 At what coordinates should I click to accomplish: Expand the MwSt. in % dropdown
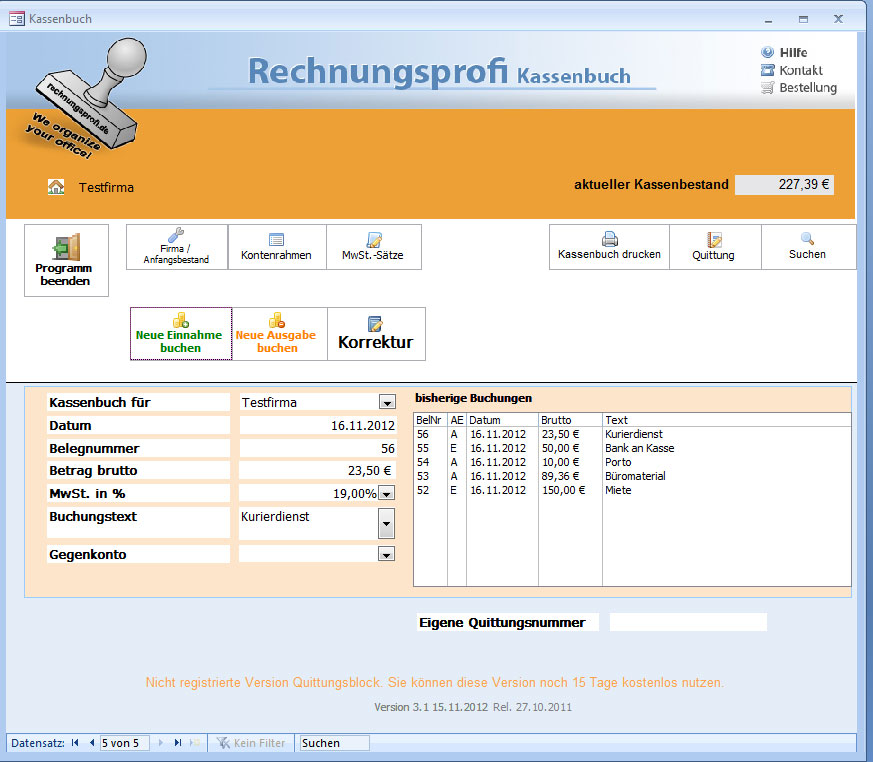point(386,493)
